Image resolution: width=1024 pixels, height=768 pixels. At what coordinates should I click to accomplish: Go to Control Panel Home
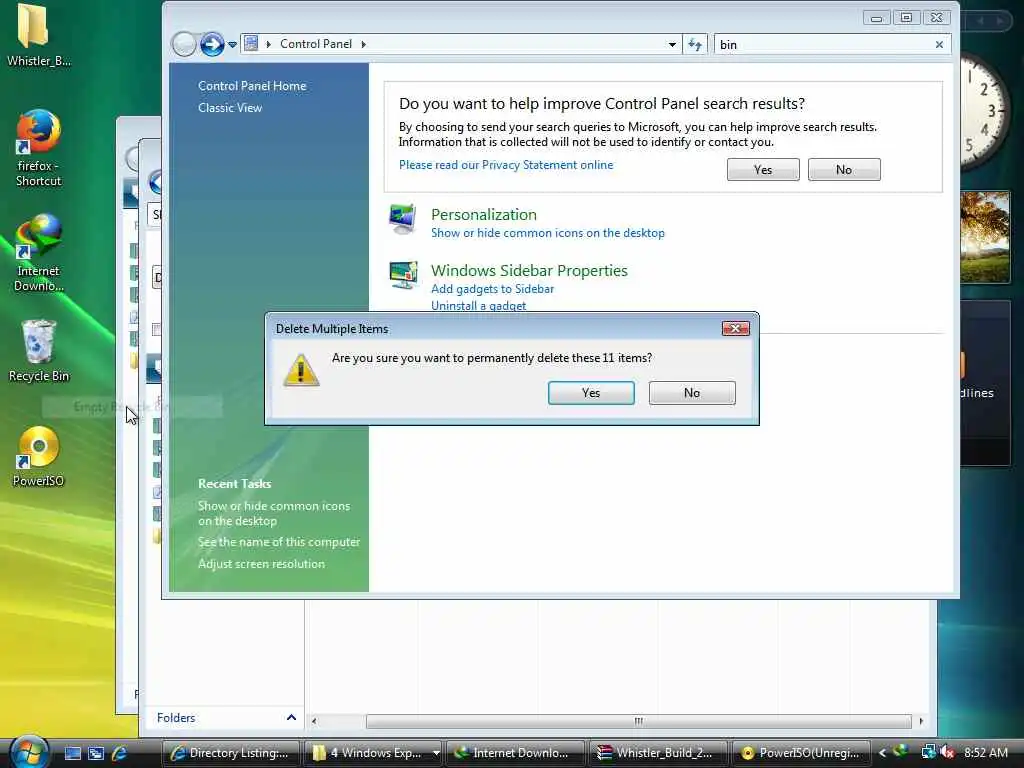tap(252, 86)
